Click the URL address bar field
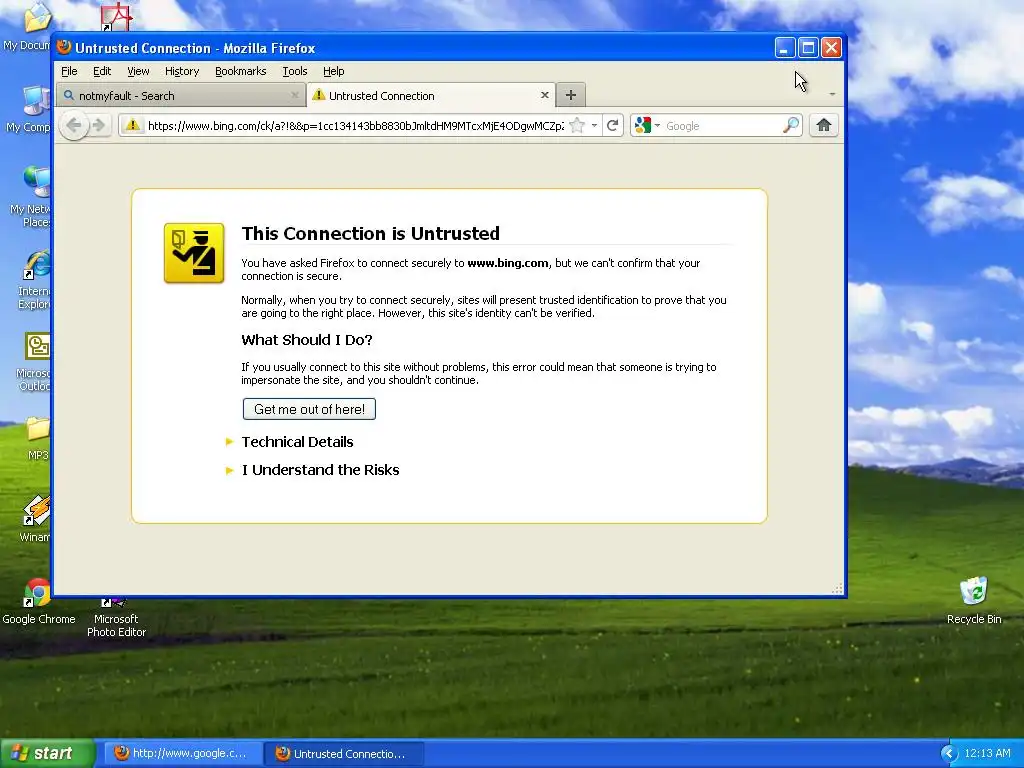 pyautogui.click(x=355, y=125)
